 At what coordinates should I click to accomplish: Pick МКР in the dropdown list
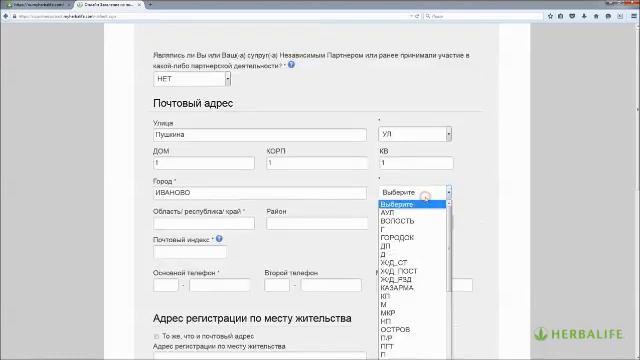412,313
